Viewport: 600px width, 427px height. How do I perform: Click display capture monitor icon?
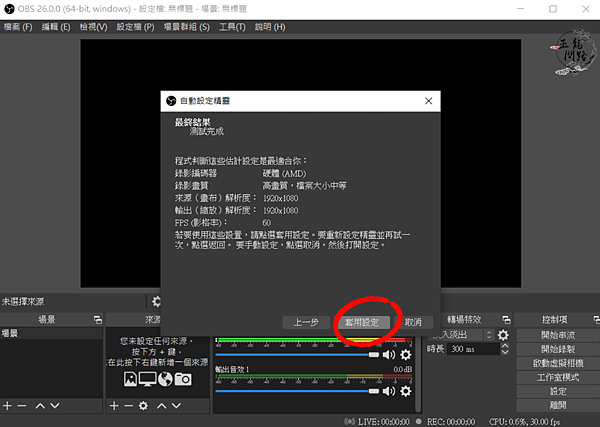[x=147, y=379]
